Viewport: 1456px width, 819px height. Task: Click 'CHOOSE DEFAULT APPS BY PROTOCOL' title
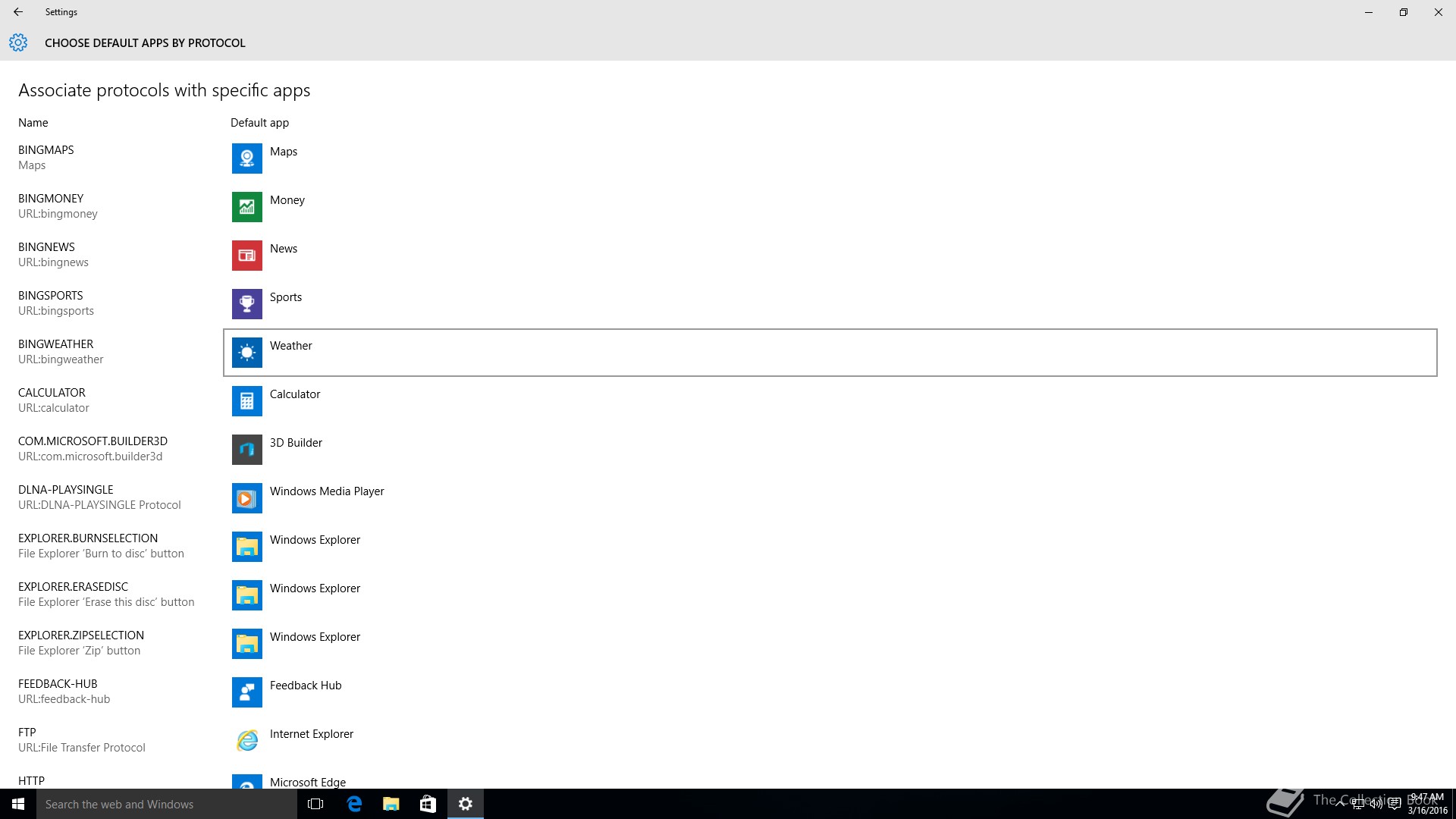coord(145,43)
